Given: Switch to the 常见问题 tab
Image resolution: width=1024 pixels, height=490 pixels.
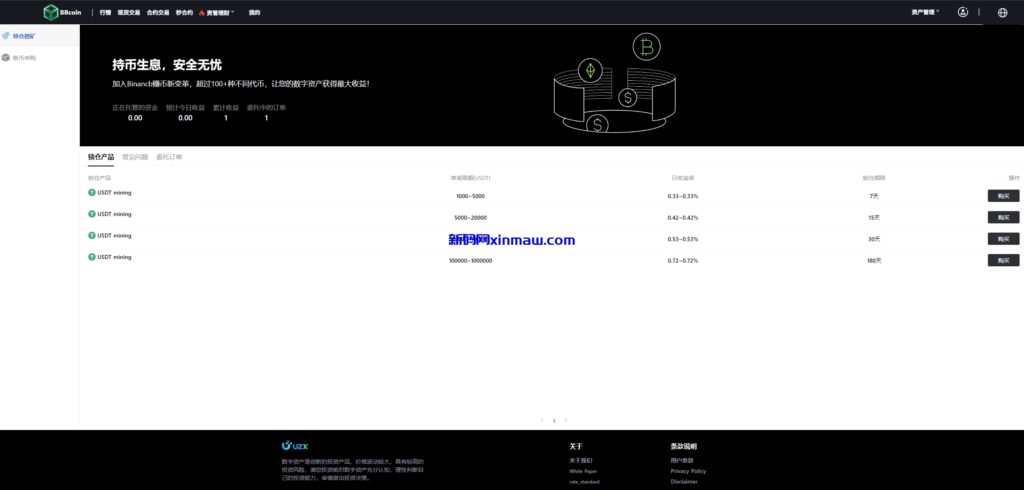Looking at the screenshot, I should click(134, 157).
